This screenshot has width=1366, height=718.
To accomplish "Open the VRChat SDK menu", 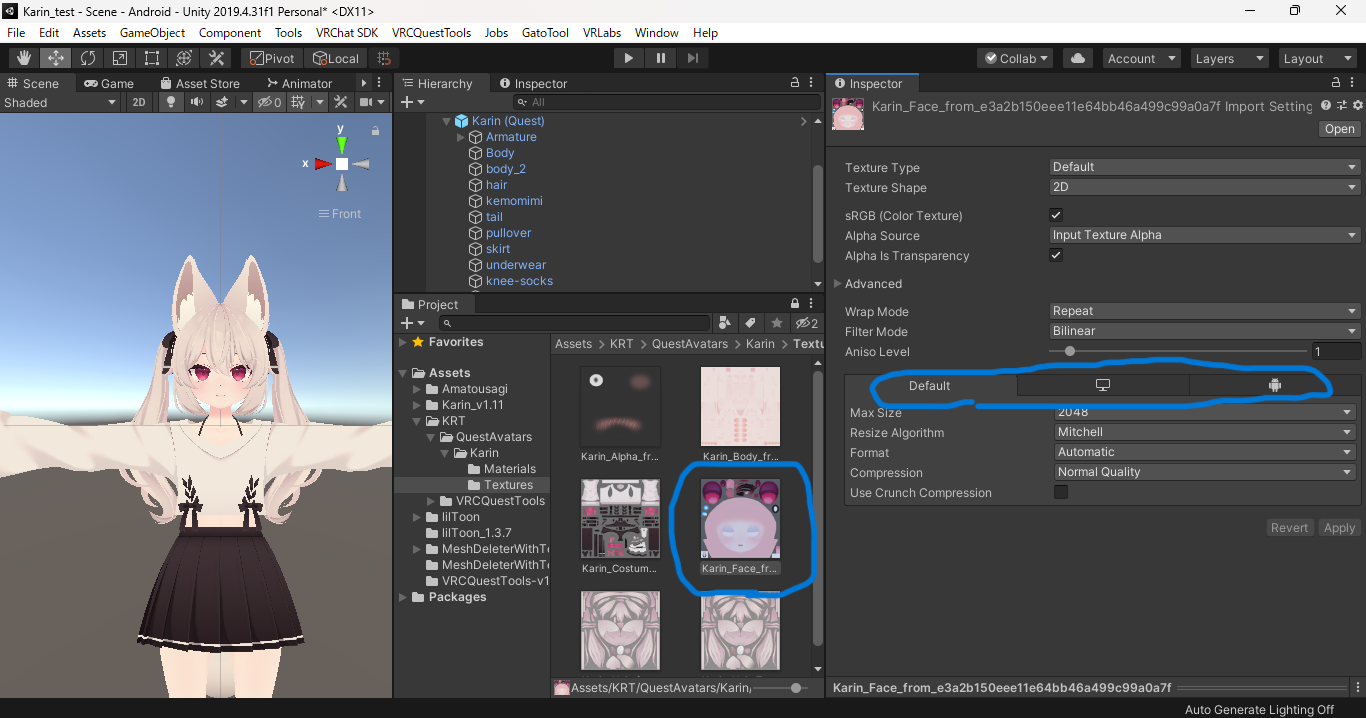I will click(347, 33).
